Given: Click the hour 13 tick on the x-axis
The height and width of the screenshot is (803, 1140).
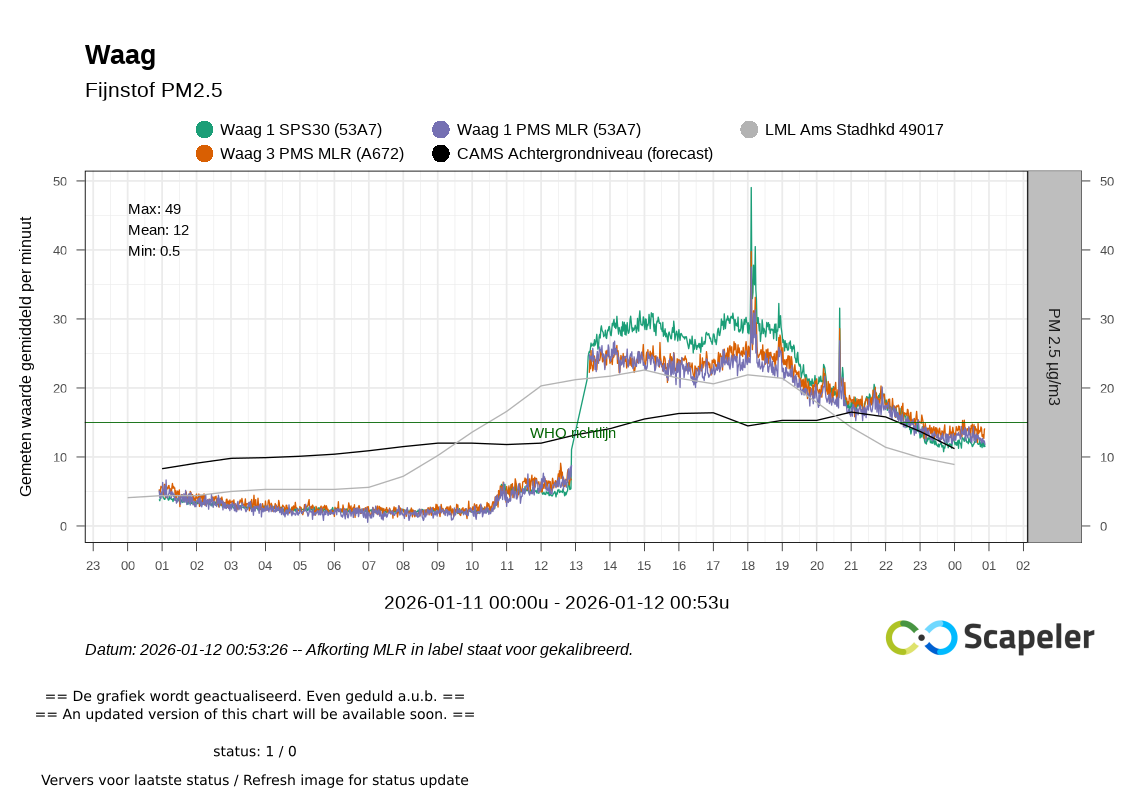Looking at the screenshot, I should click(575, 565).
